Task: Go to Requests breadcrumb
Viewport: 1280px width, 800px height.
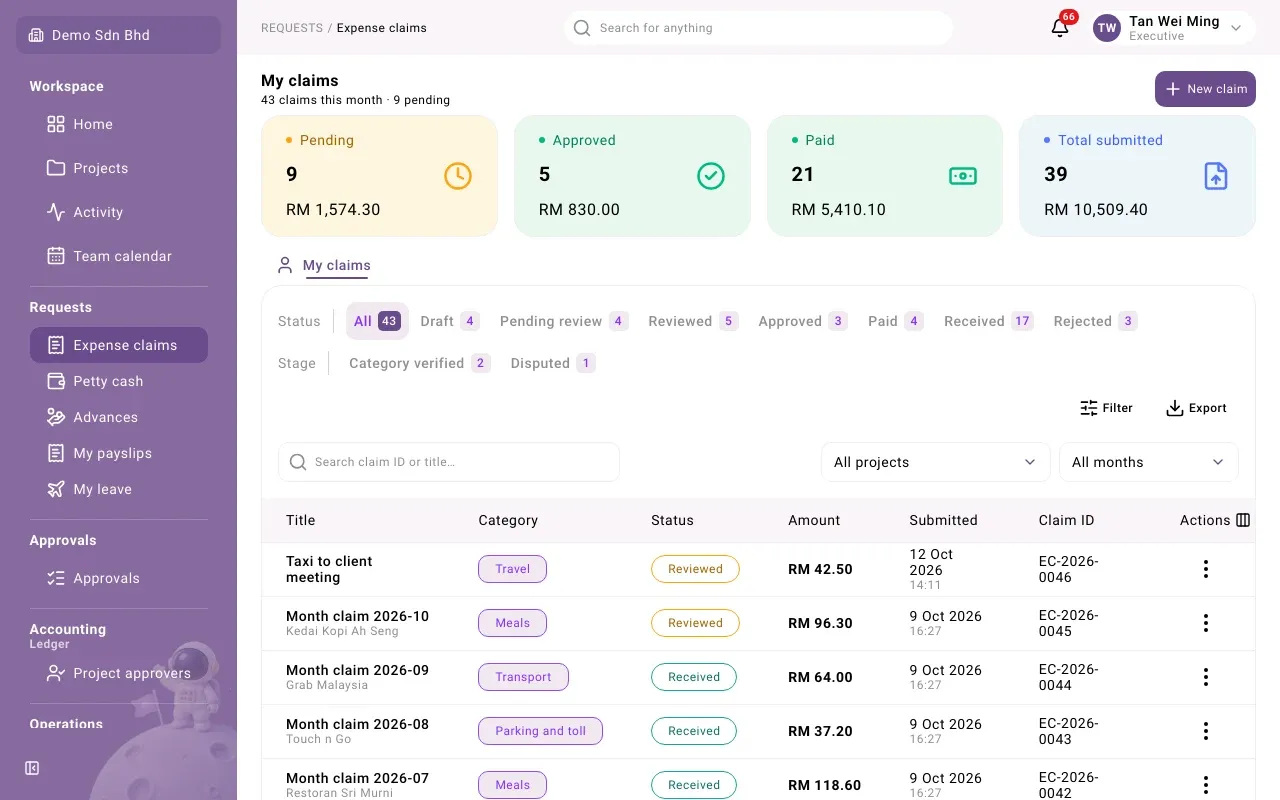Action: tap(292, 28)
